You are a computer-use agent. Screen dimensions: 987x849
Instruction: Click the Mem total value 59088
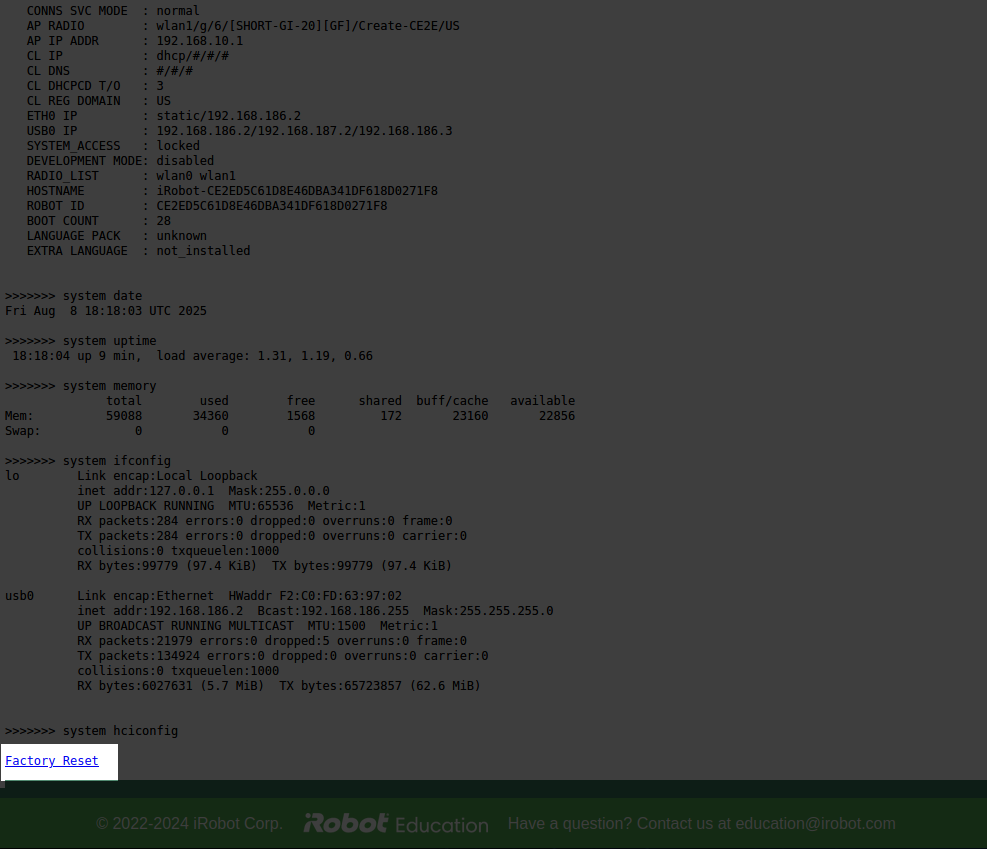coord(124,416)
